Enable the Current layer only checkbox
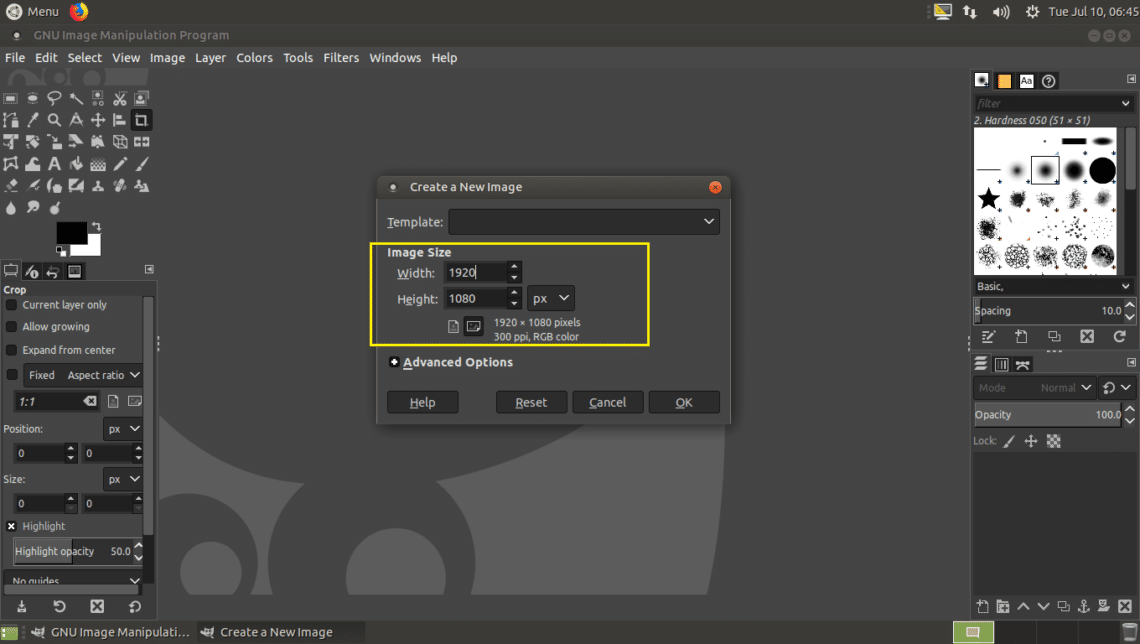This screenshot has height=644, width=1140. point(12,305)
